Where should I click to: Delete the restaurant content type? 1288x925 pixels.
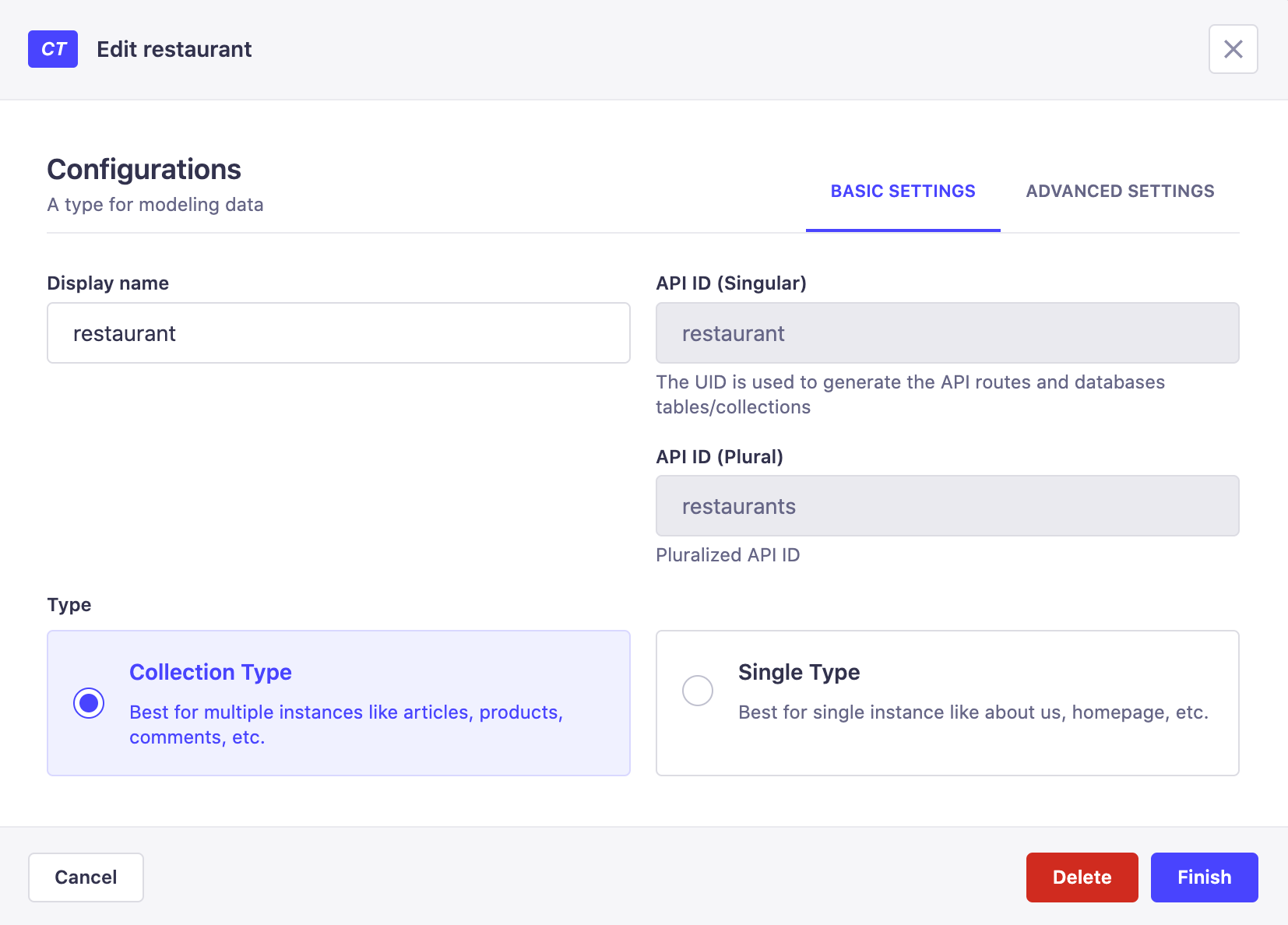[x=1082, y=877]
